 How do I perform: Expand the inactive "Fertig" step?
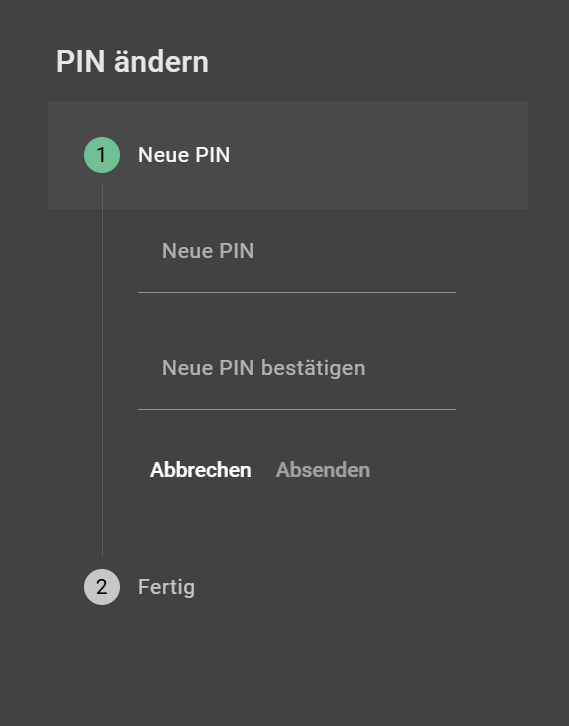click(166, 587)
